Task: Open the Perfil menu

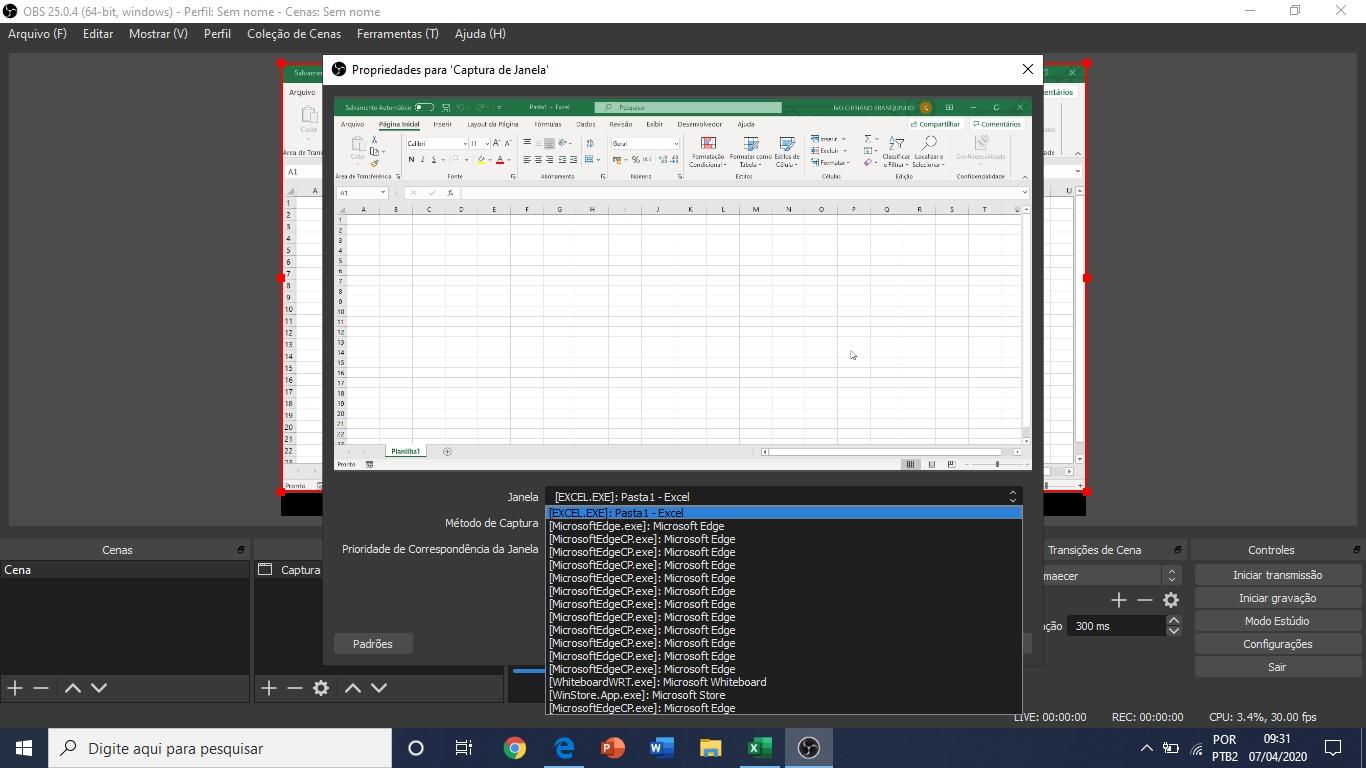Action: pos(217,34)
